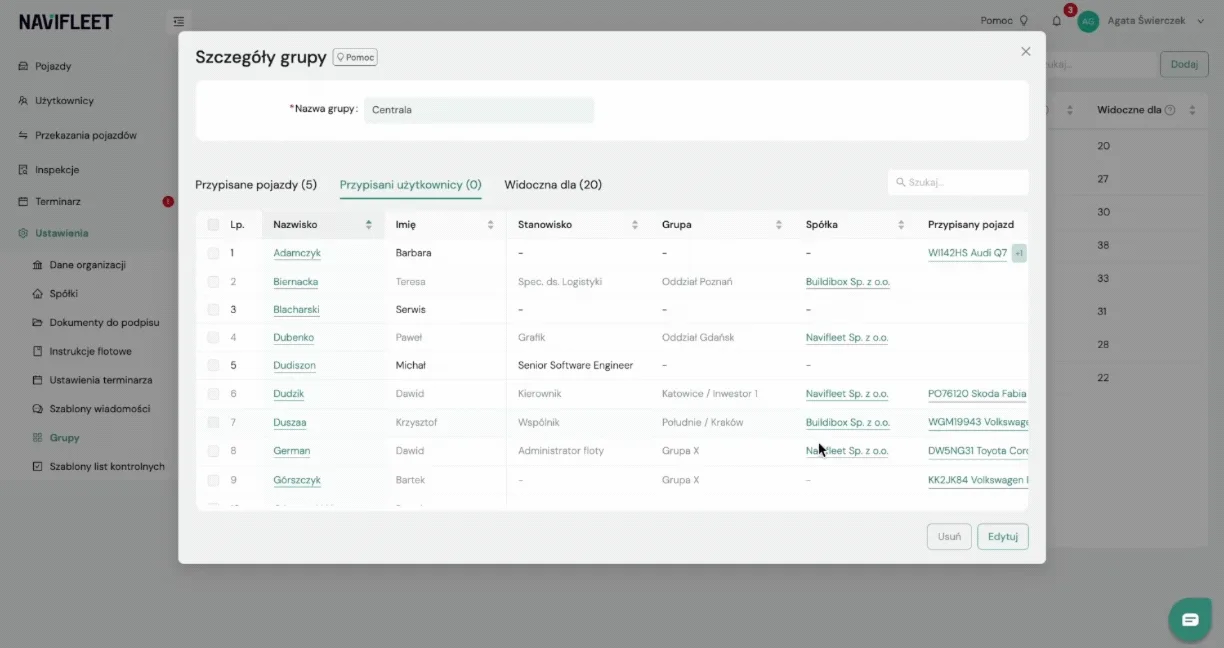1224x648 pixels.
Task: Click the Nazwa grupy input field
Action: (x=479, y=110)
